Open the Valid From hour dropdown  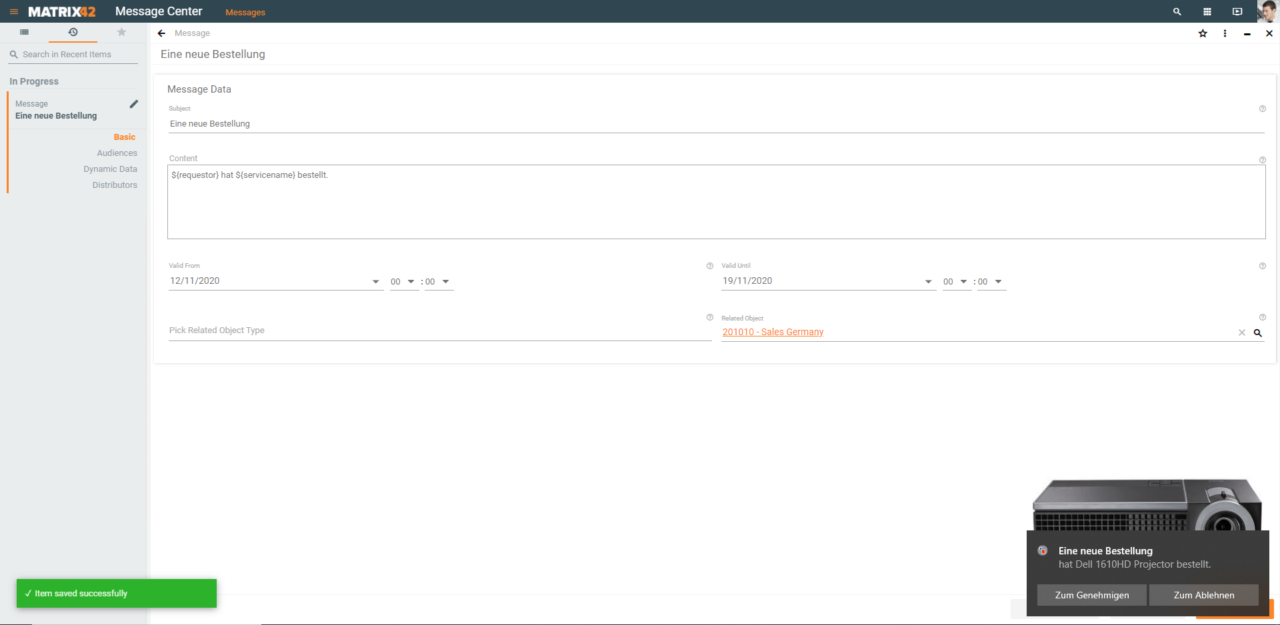click(x=411, y=282)
